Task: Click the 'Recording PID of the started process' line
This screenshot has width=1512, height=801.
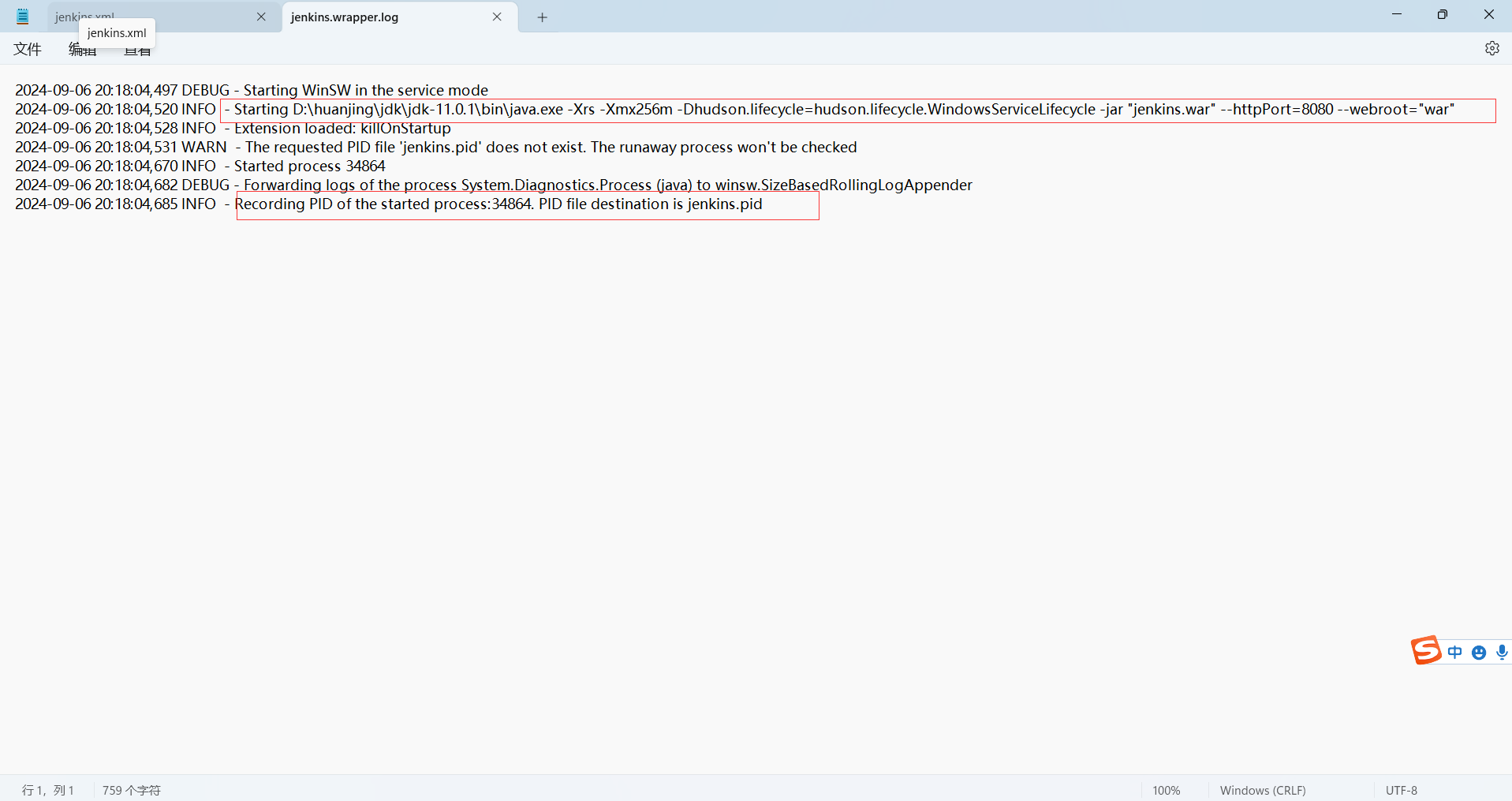Action: point(389,204)
